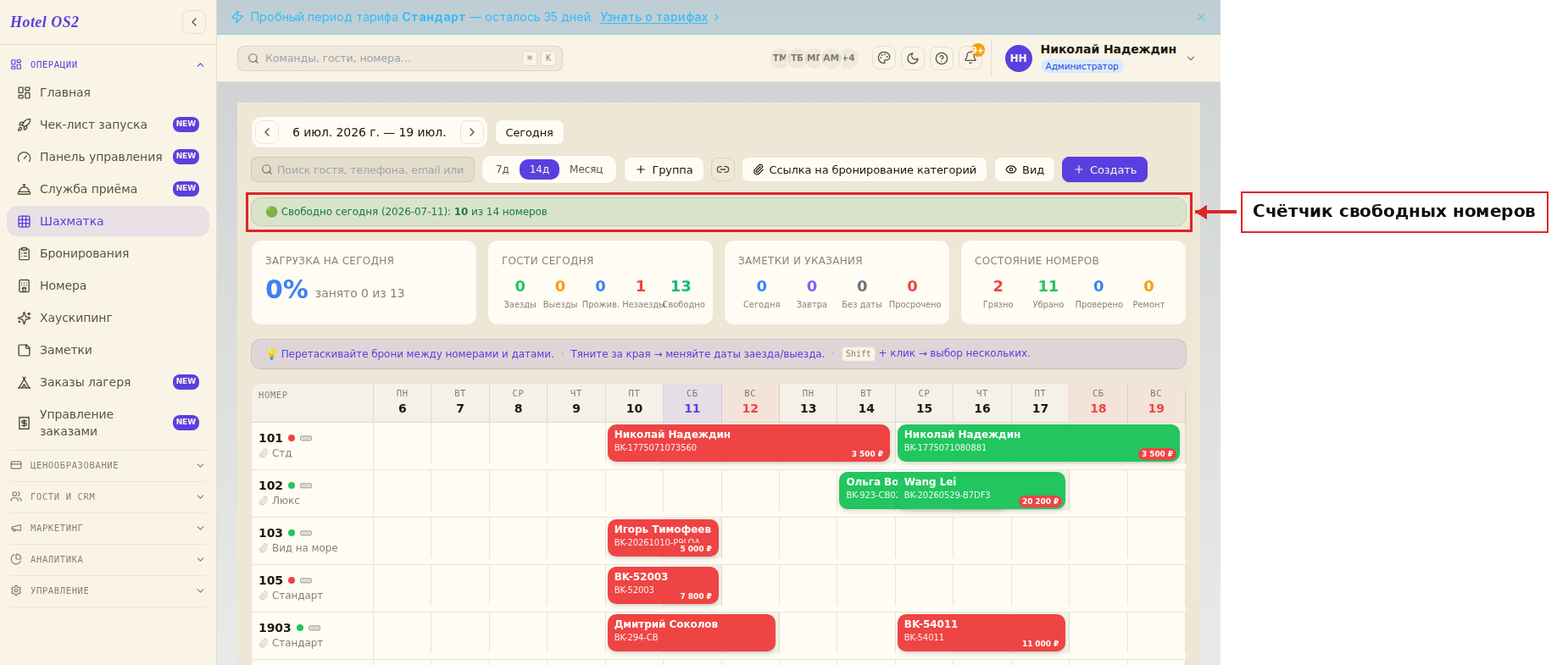Click the НН user avatar
The width and height of the screenshot is (1568, 665).
click(1019, 58)
